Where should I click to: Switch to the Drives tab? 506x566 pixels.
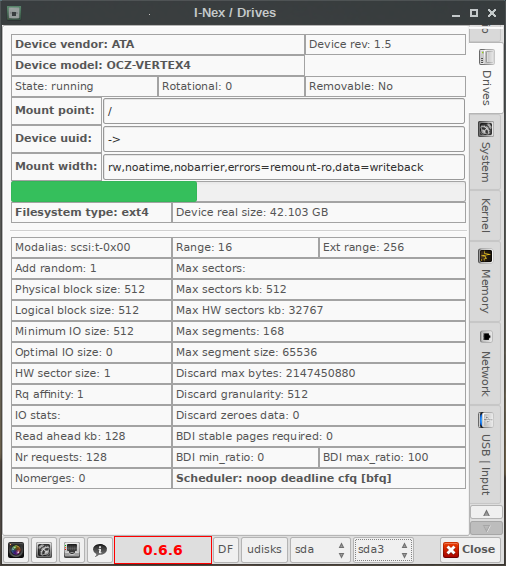486,77
